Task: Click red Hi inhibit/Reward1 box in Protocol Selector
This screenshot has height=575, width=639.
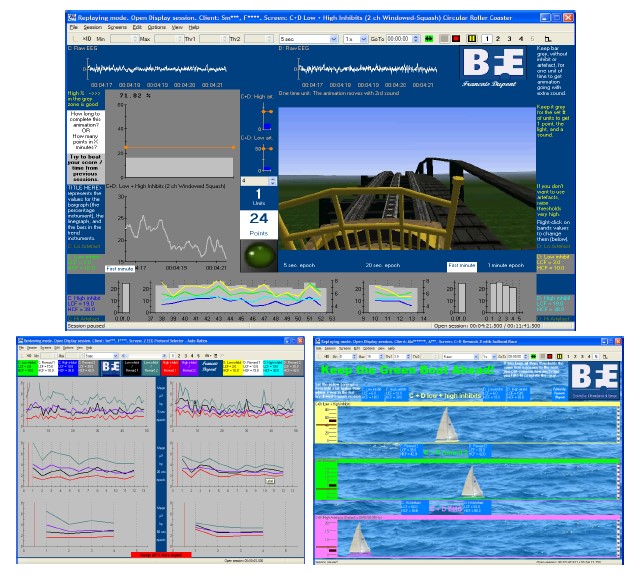Action: click(x=170, y=368)
